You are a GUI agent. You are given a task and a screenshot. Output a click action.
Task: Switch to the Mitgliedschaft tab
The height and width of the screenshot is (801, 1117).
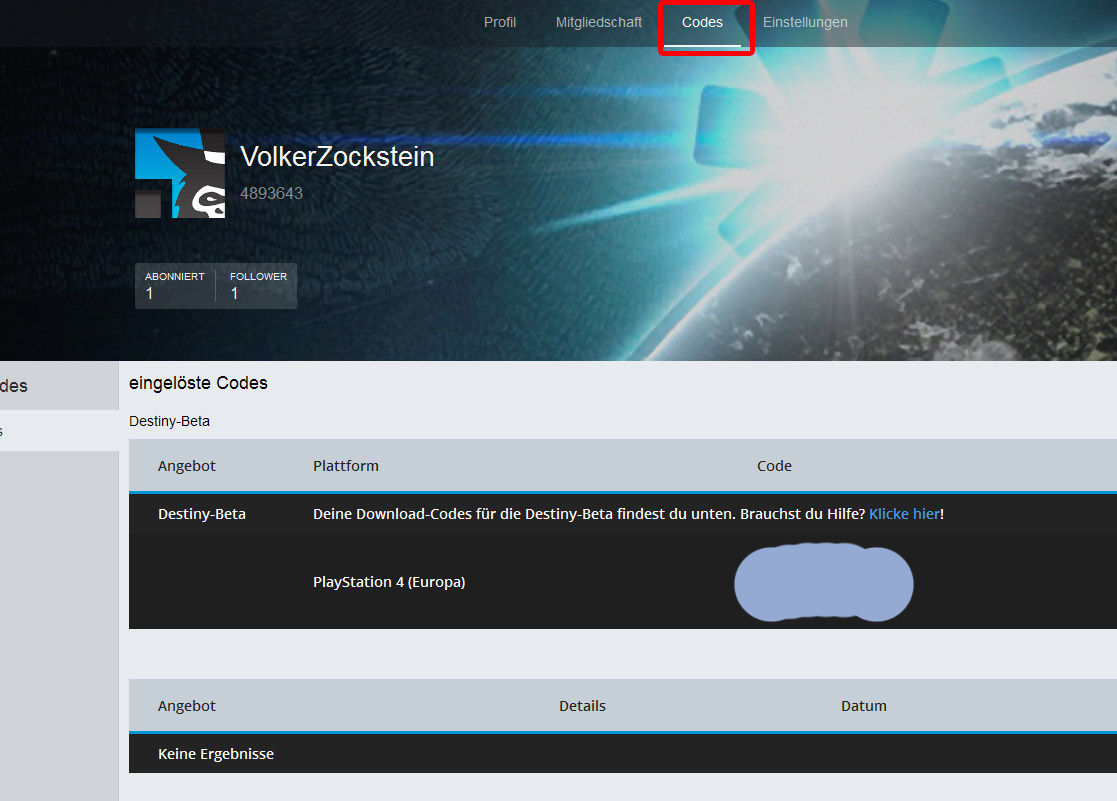(598, 22)
